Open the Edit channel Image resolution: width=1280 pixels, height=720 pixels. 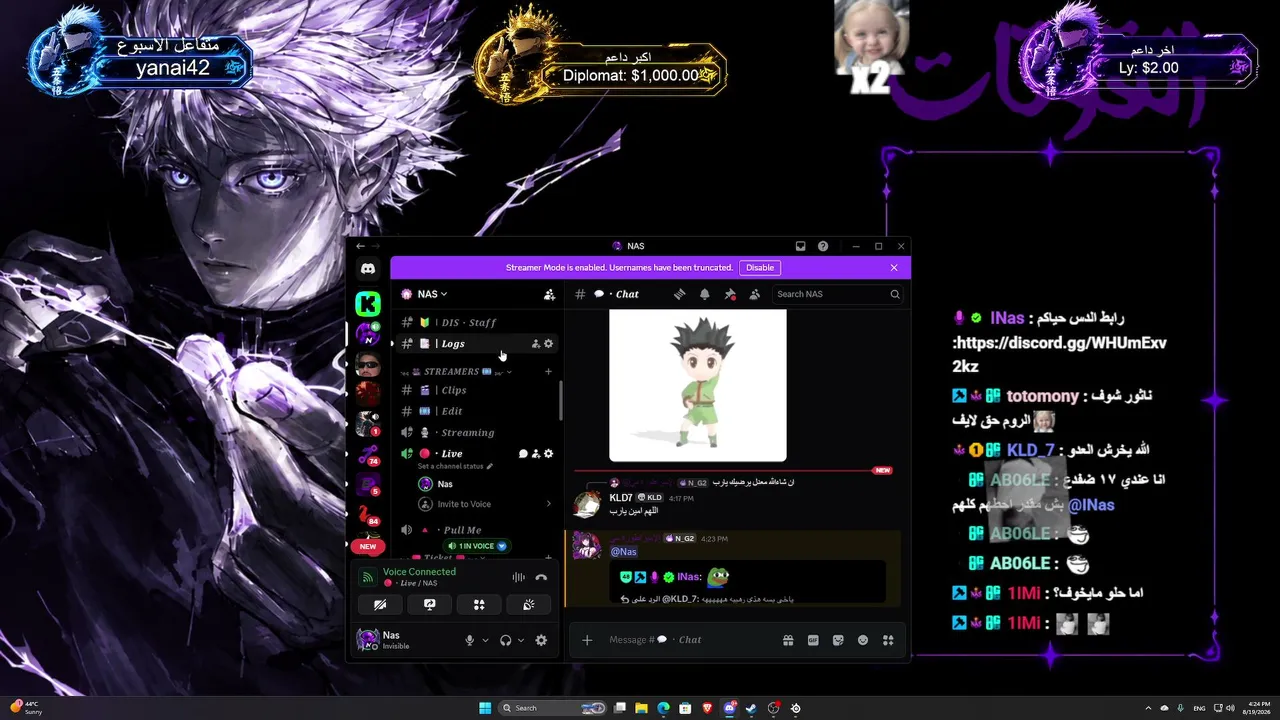(x=478, y=411)
